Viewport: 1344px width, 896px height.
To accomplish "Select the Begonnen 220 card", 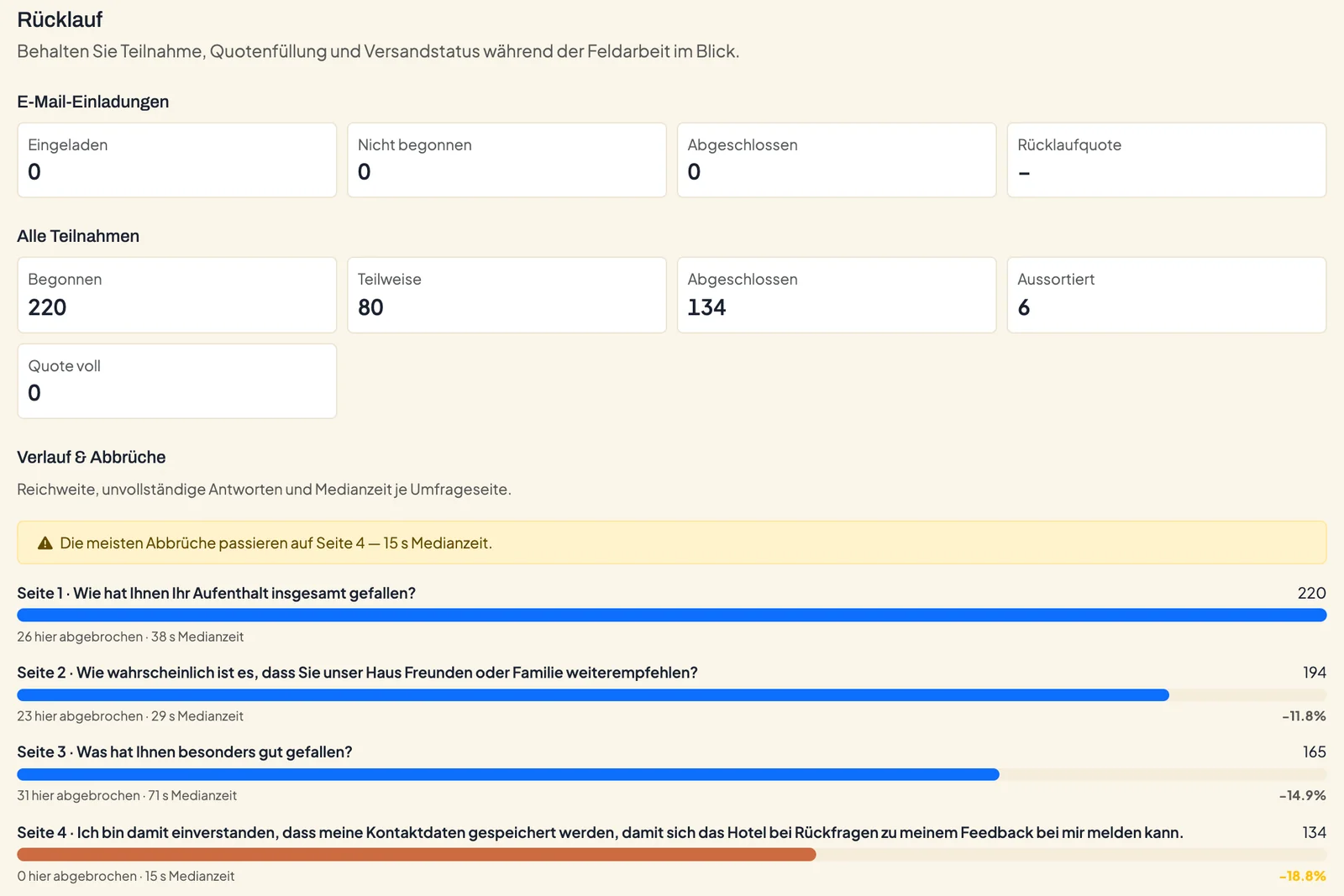I will coord(177,295).
